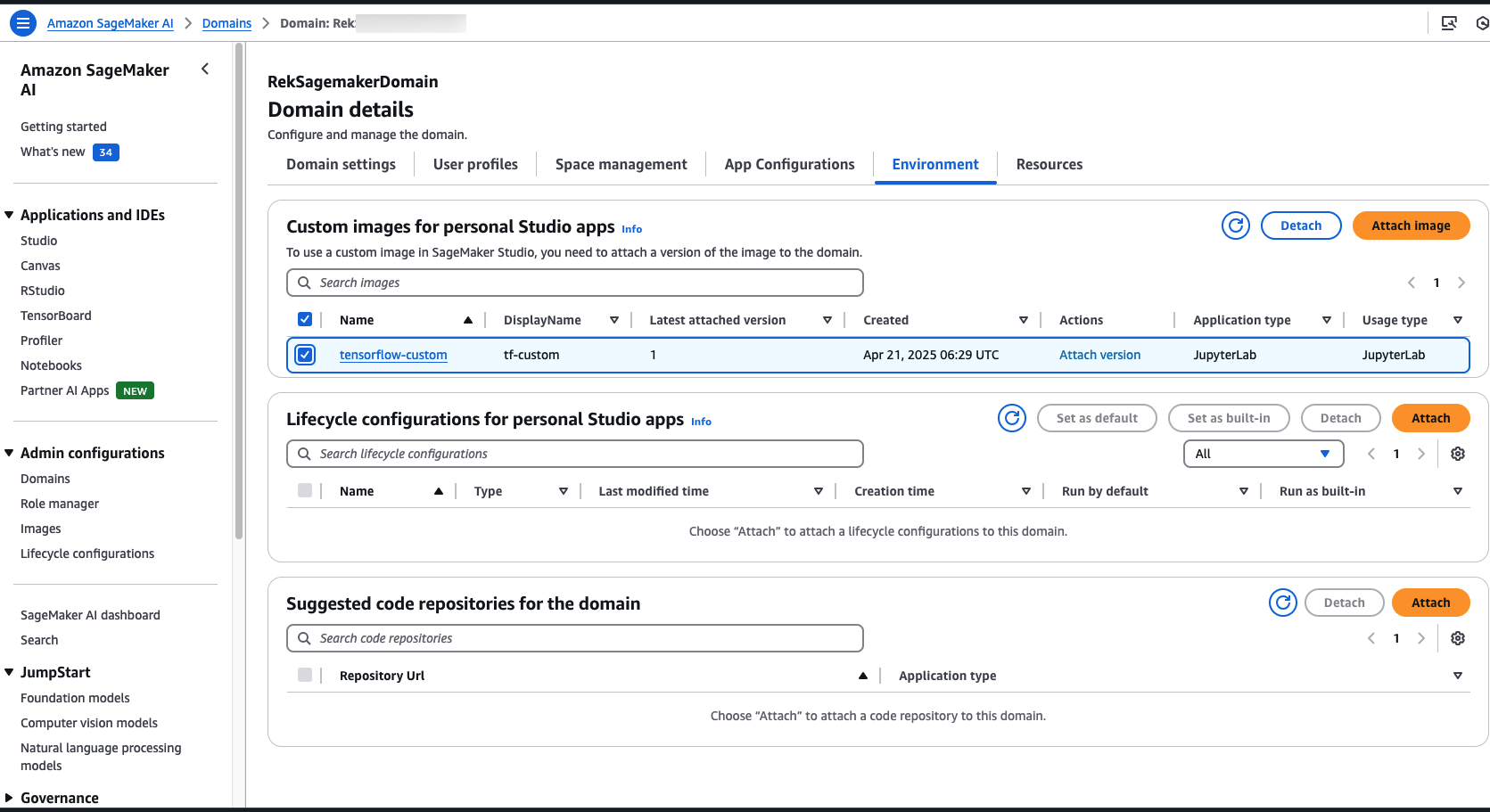
Task: Click the NEW badge next to Partner AI Apps
Action: point(135,390)
